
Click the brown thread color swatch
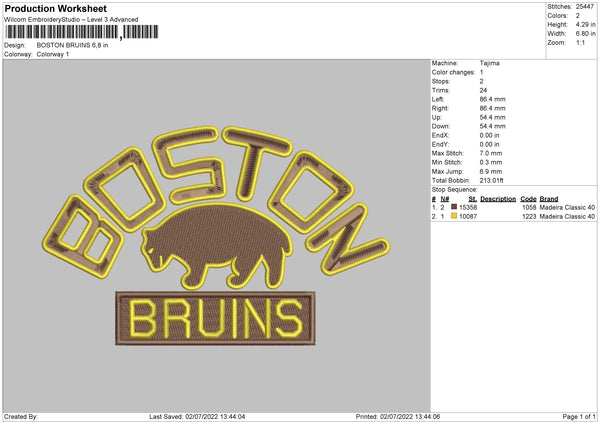454,207
